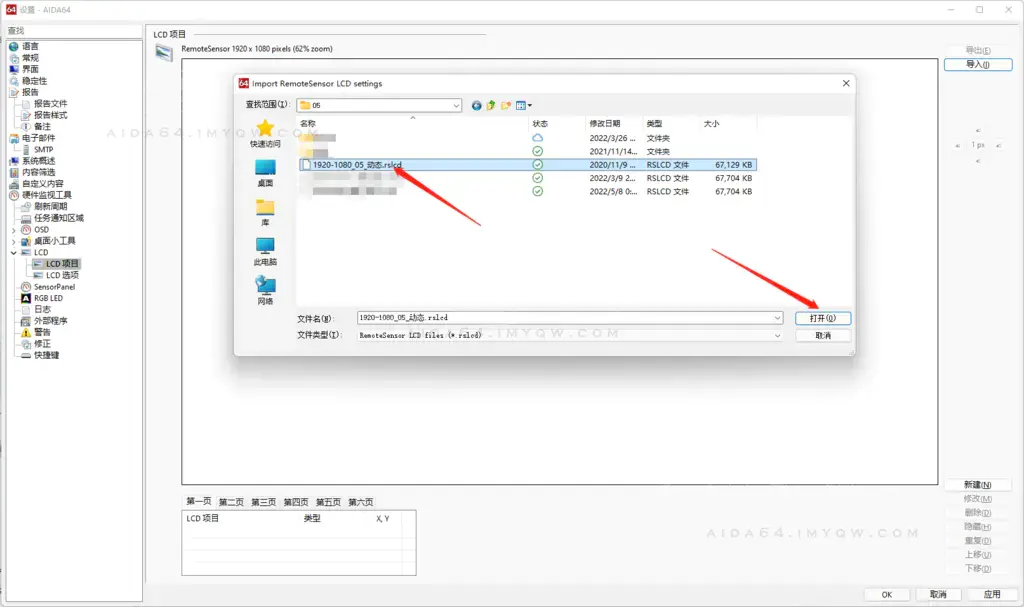Sort files by the 名称 column header

pyautogui.click(x=413, y=123)
